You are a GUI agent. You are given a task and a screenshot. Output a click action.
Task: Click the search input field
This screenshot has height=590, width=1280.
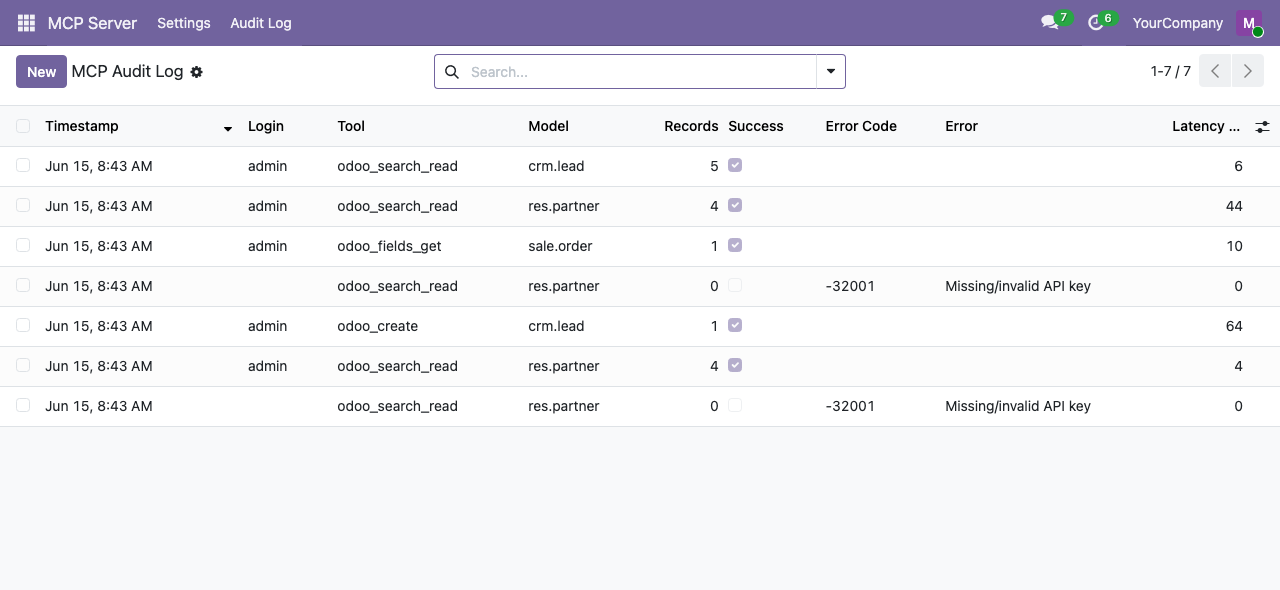coord(640,72)
